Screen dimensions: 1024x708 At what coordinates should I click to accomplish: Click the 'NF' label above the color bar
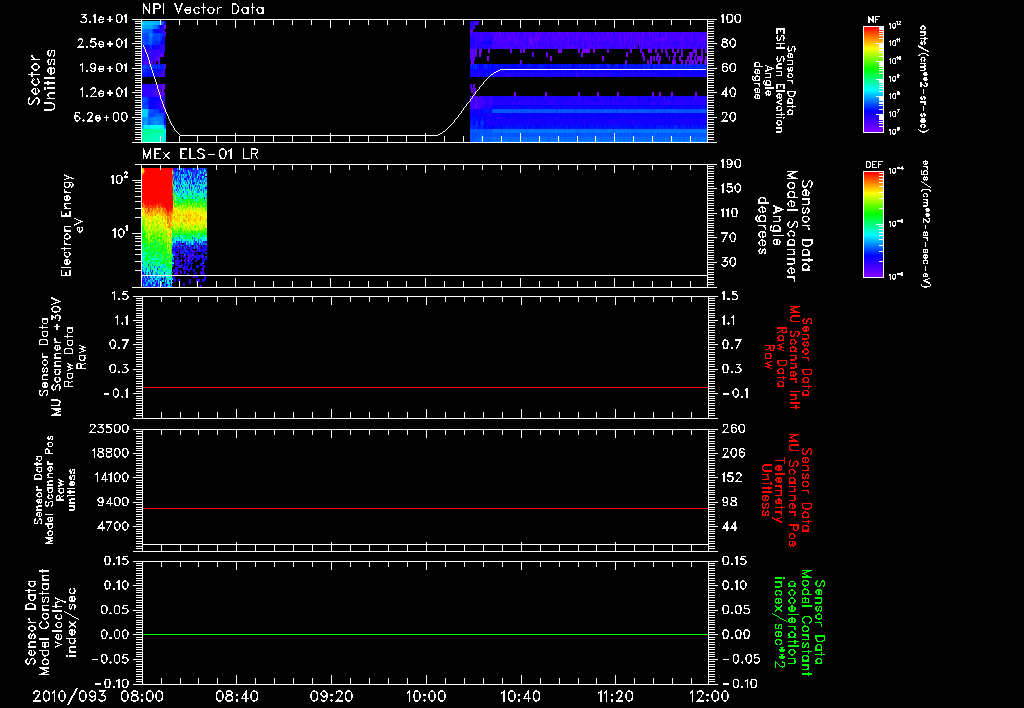(873, 20)
